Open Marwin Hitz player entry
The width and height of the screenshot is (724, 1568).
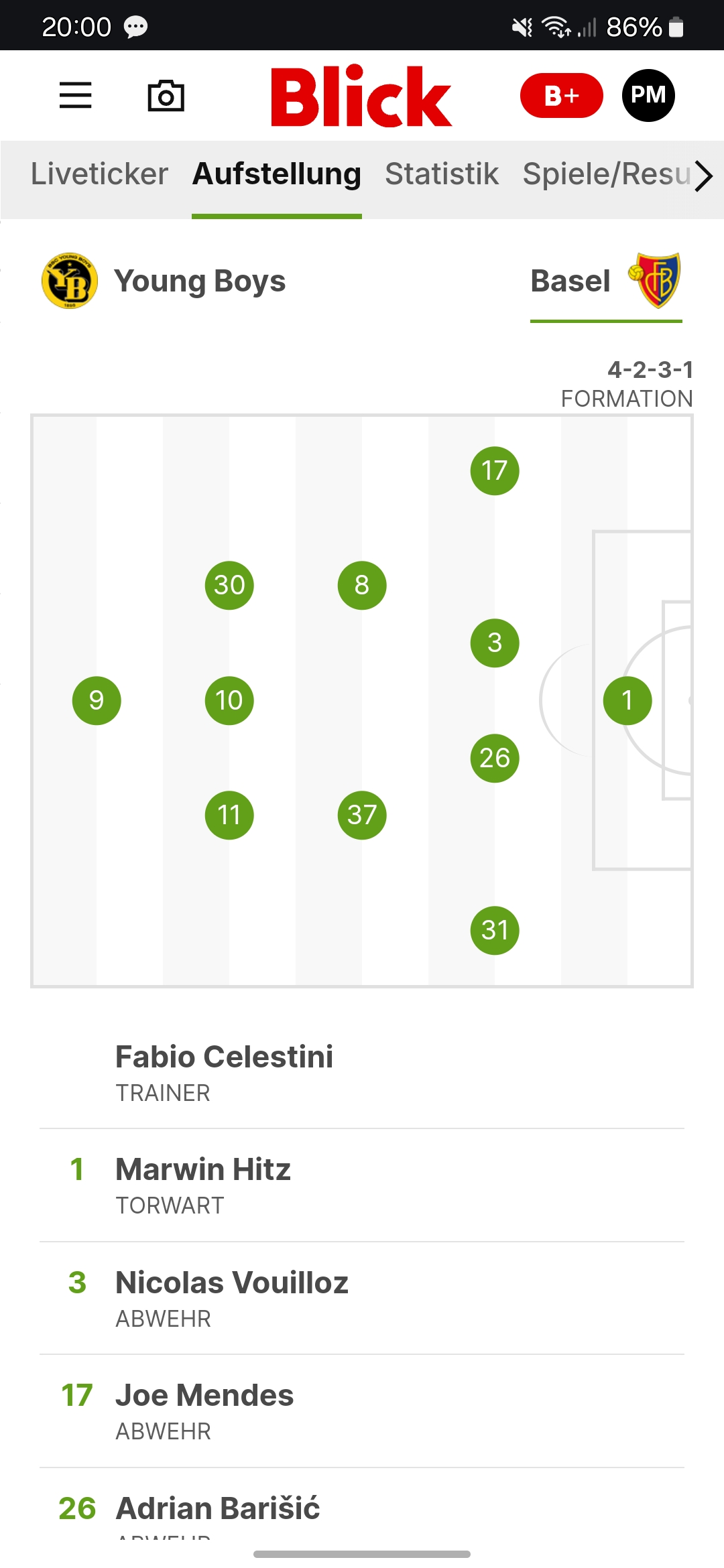point(204,1184)
